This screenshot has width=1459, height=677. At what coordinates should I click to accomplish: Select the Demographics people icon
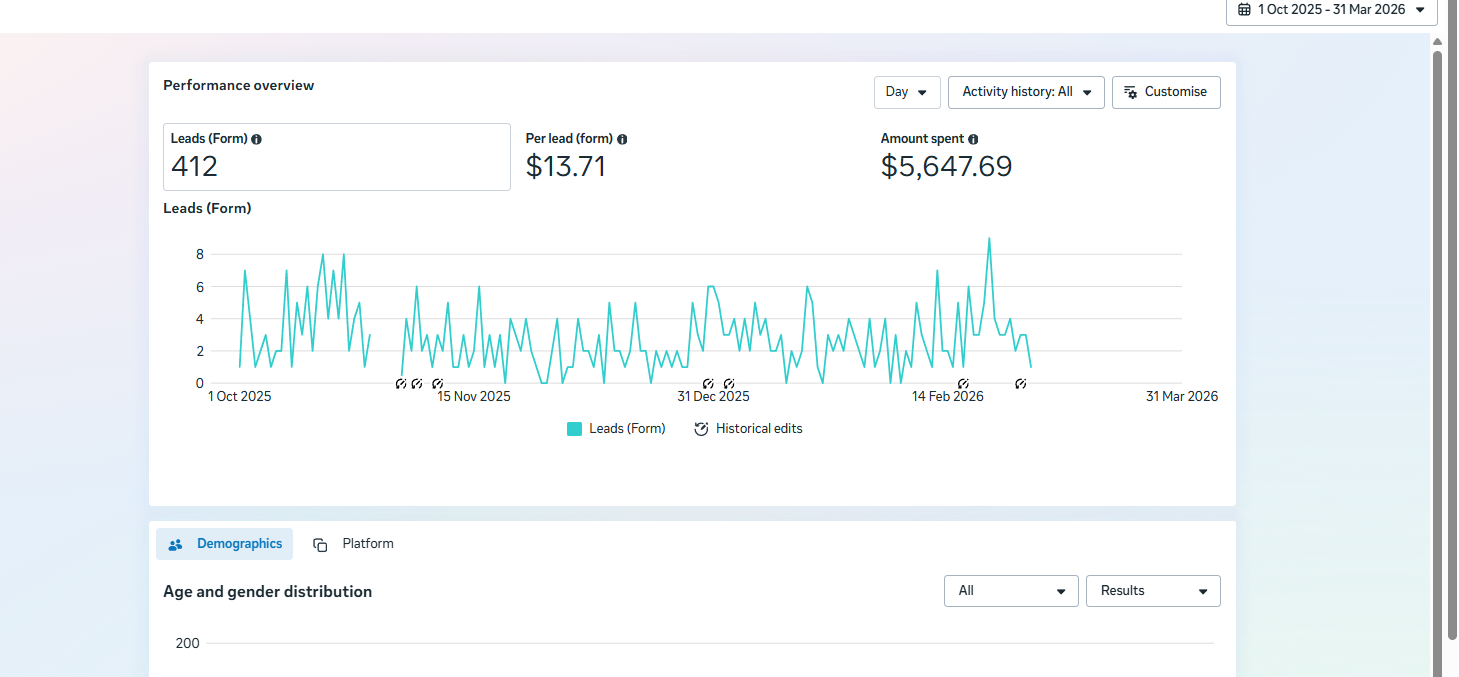[x=176, y=545]
